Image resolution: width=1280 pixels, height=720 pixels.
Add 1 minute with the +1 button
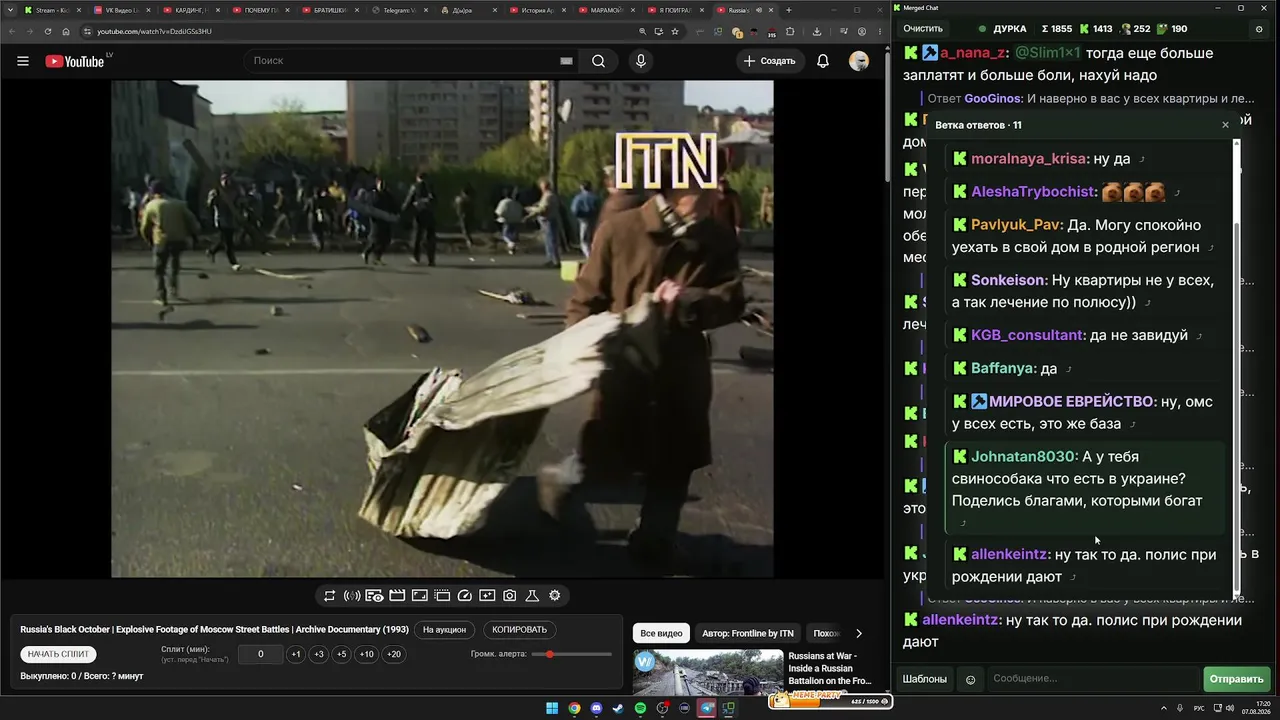pyautogui.click(x=296, y=654)
